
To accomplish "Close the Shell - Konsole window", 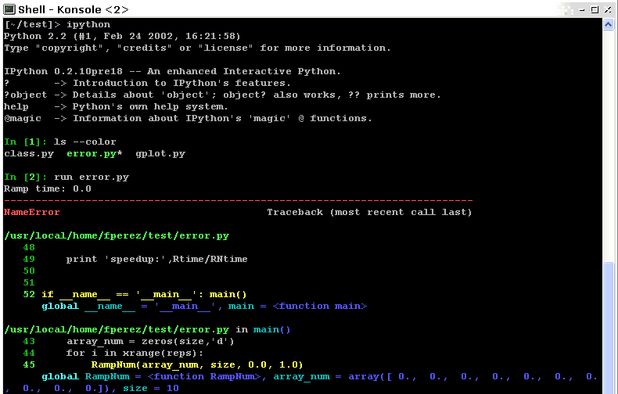I will pos(608,10).
